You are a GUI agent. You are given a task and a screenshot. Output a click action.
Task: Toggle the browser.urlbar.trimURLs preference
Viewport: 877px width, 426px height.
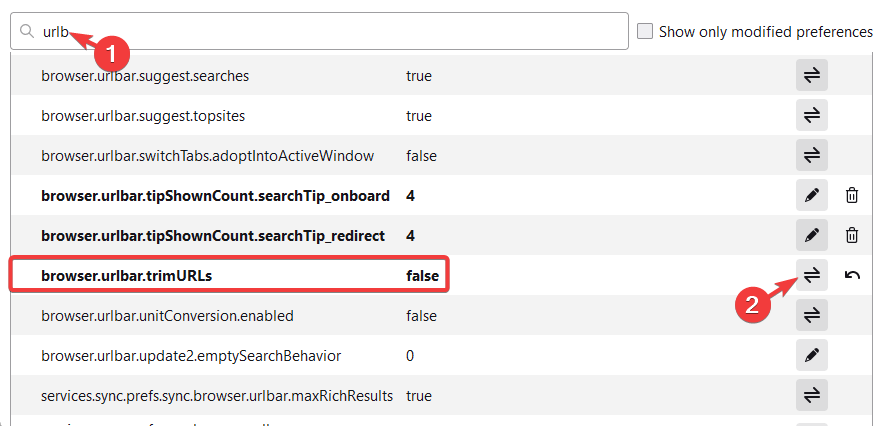(812, 275)
